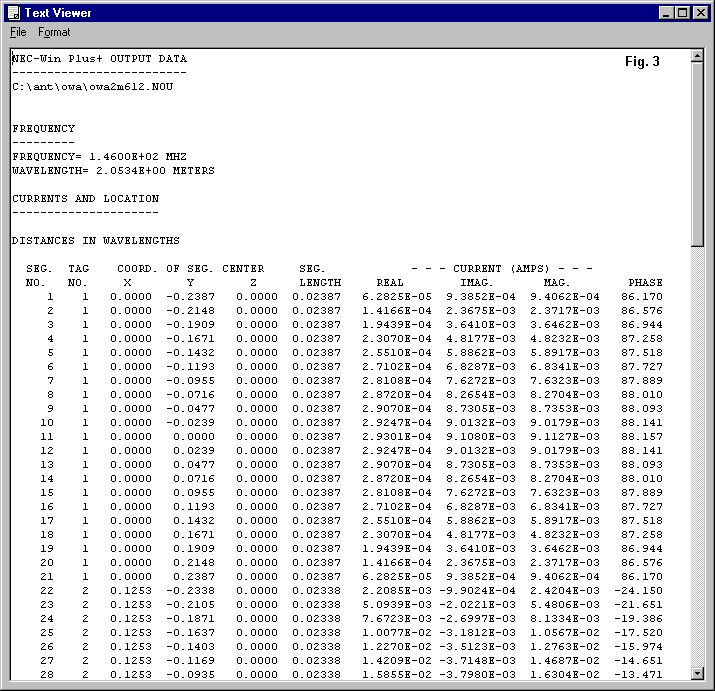The image size is (715, 691).
Task: Close the Text Viewer window
Action: point(699,12)
